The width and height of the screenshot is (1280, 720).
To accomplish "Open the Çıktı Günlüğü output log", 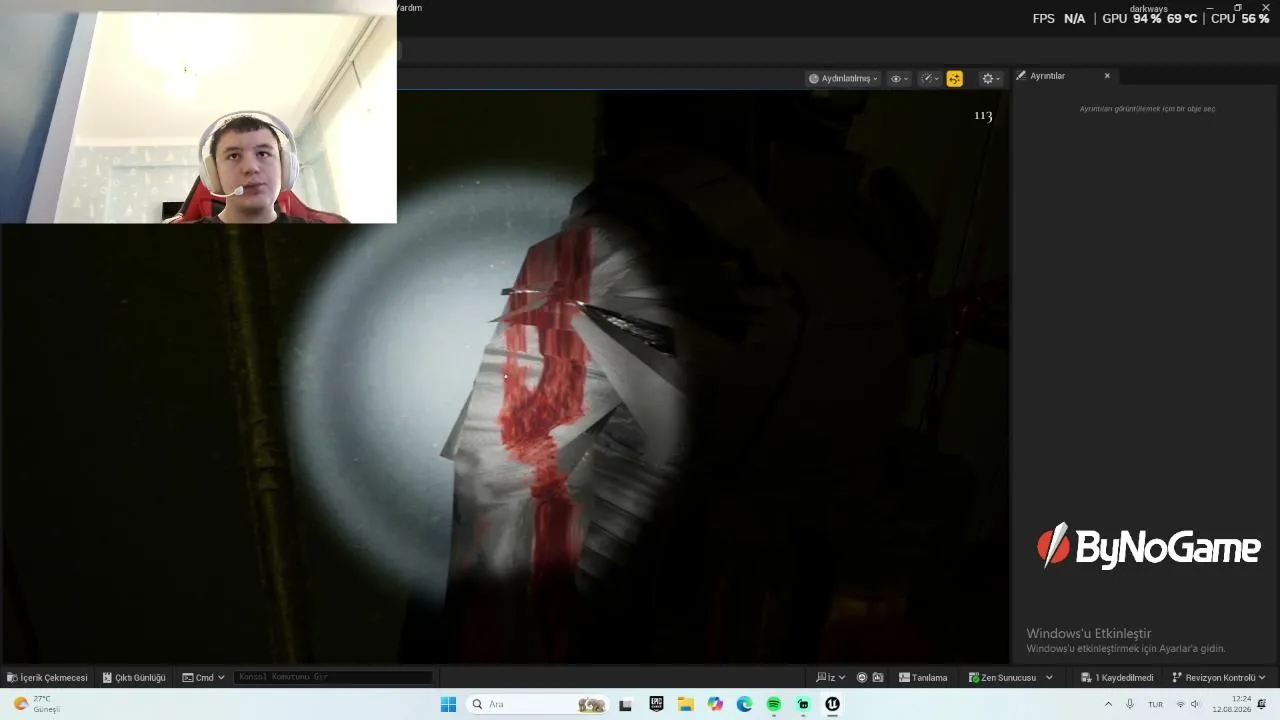I will [134, 677].
